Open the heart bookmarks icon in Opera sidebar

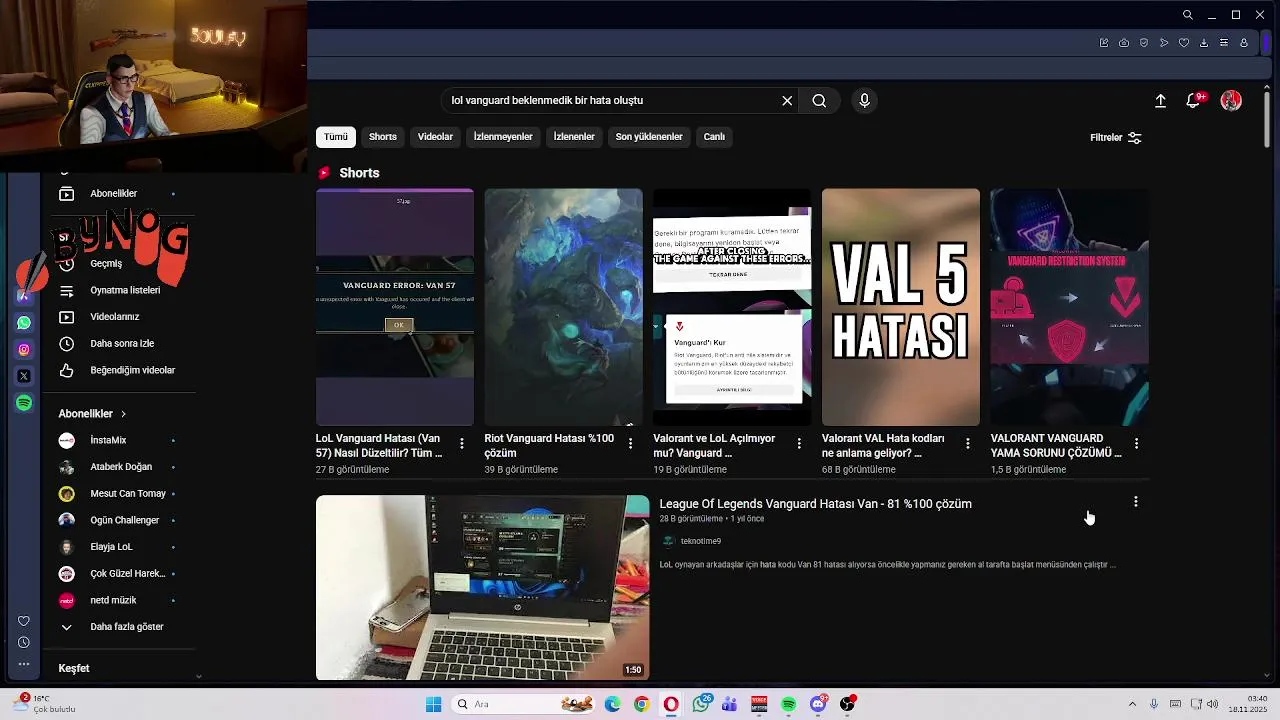[x=24, y=621]
